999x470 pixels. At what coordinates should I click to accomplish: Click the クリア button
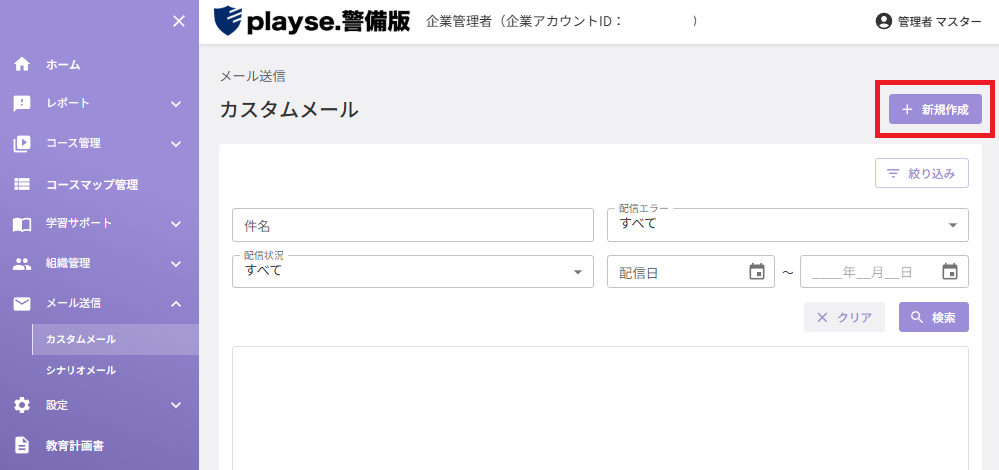844,317
